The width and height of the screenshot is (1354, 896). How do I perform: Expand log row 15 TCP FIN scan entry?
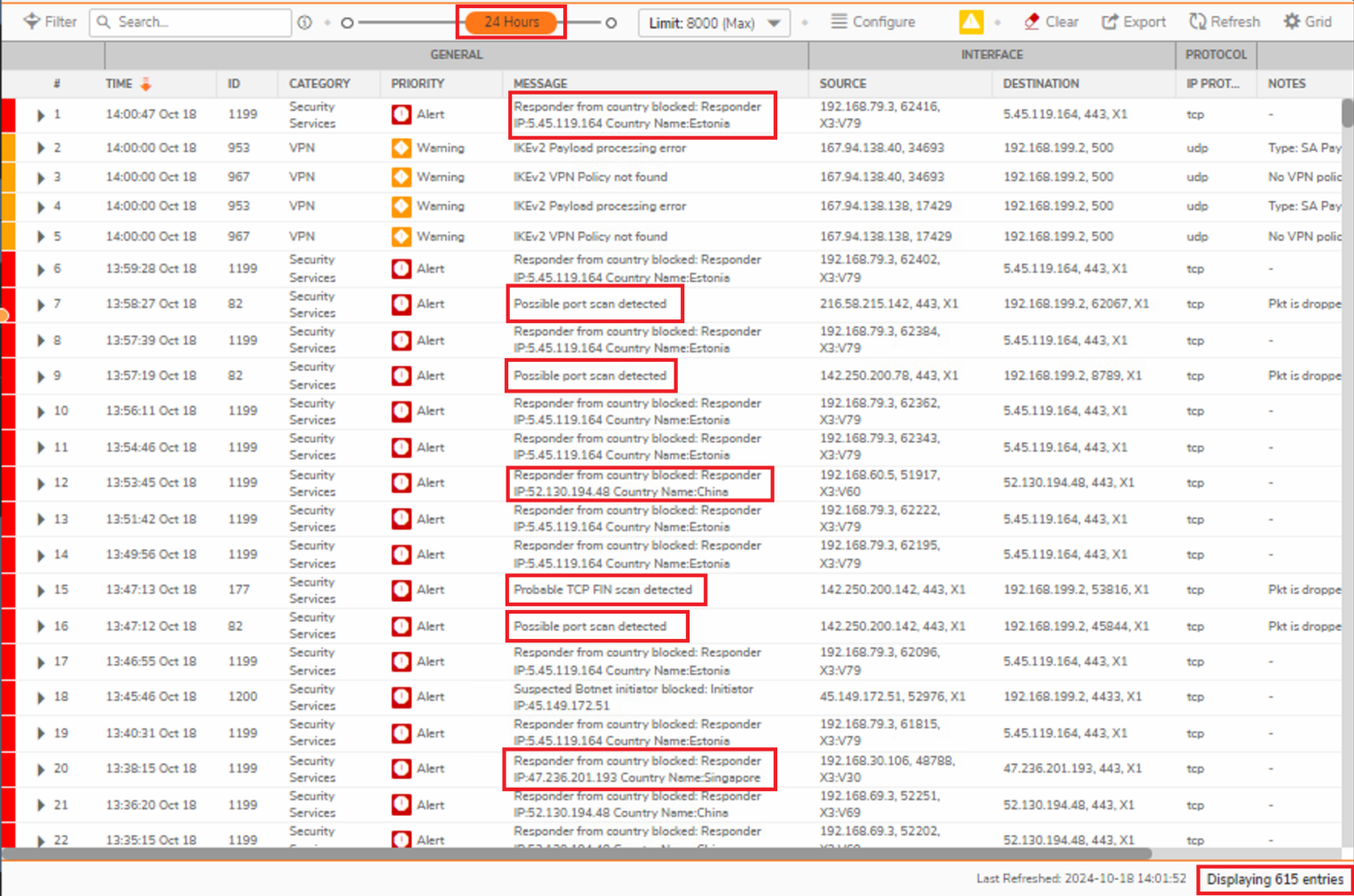point(41,591)
